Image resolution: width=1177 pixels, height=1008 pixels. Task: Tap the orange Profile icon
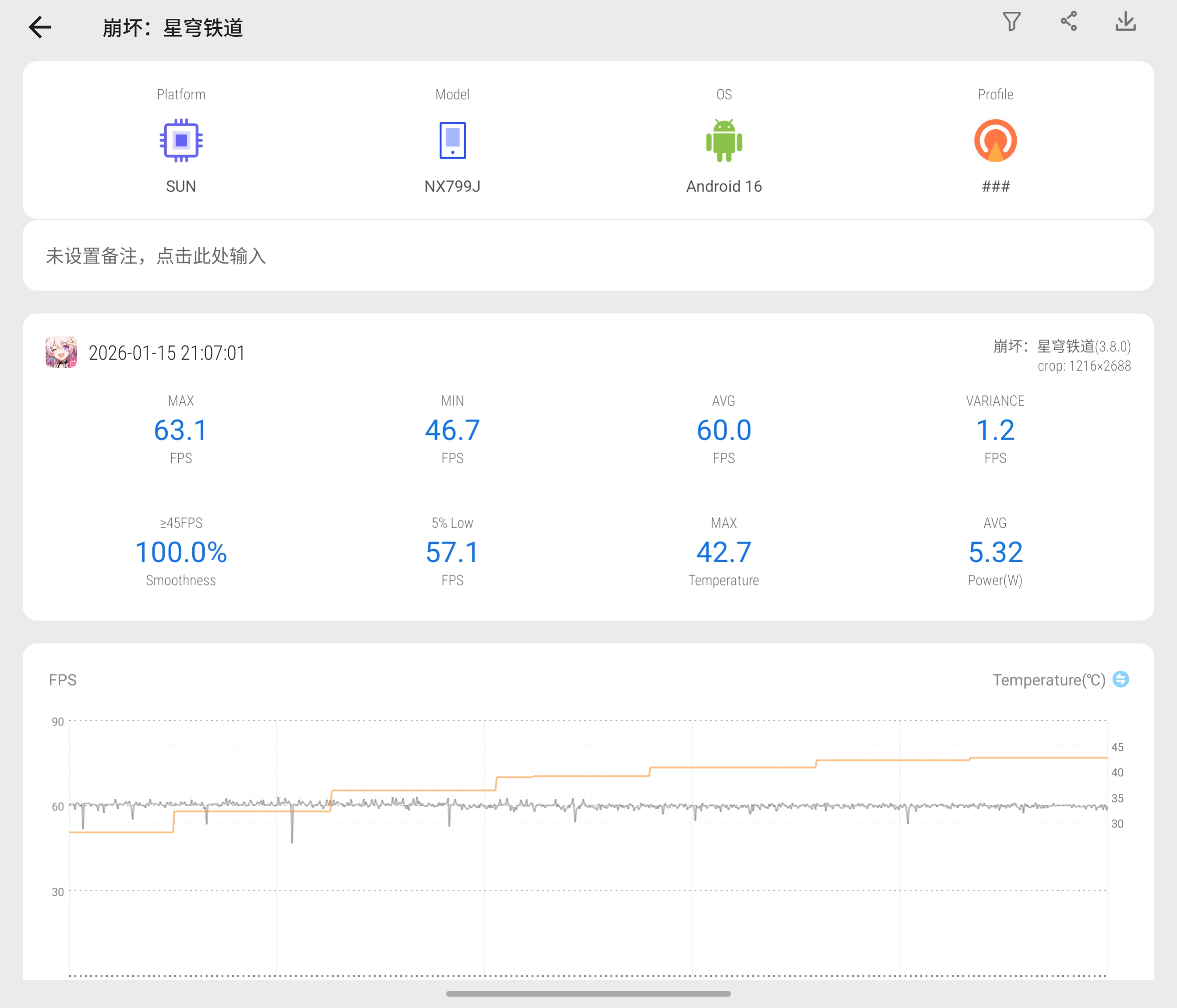(x=995, y=140)
